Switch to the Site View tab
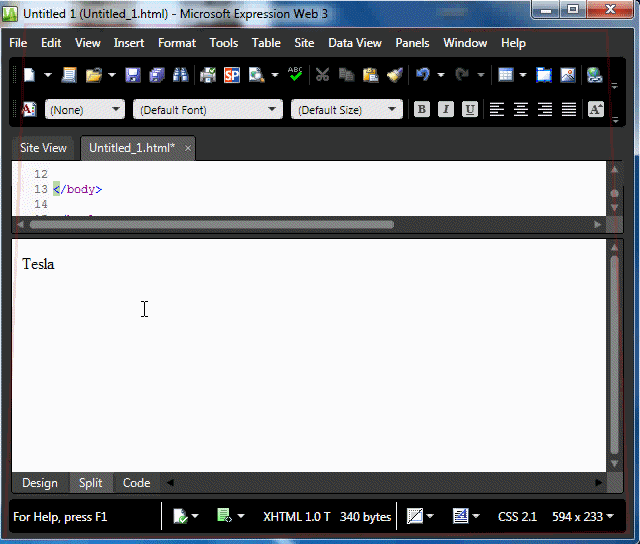The image size is (640, 544). coord(43,148)
